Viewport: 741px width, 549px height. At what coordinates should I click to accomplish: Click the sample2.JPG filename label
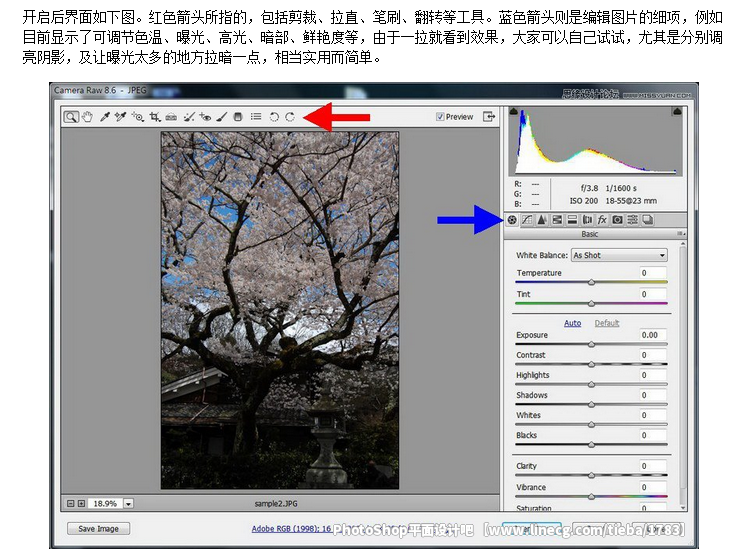tap(276, 504)
